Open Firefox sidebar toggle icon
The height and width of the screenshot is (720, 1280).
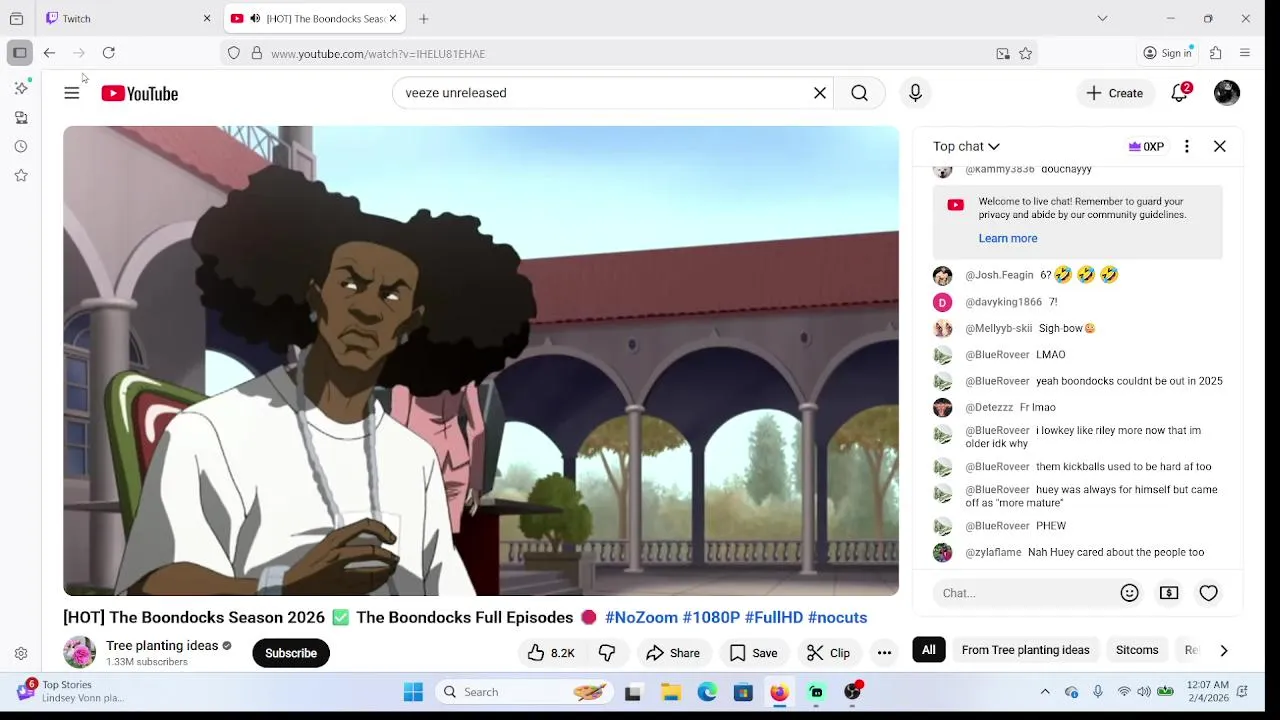click(20, 53)
